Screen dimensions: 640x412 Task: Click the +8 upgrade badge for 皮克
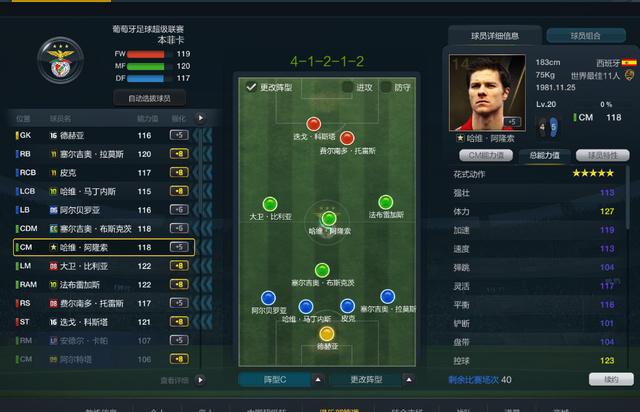pos(179,172)
